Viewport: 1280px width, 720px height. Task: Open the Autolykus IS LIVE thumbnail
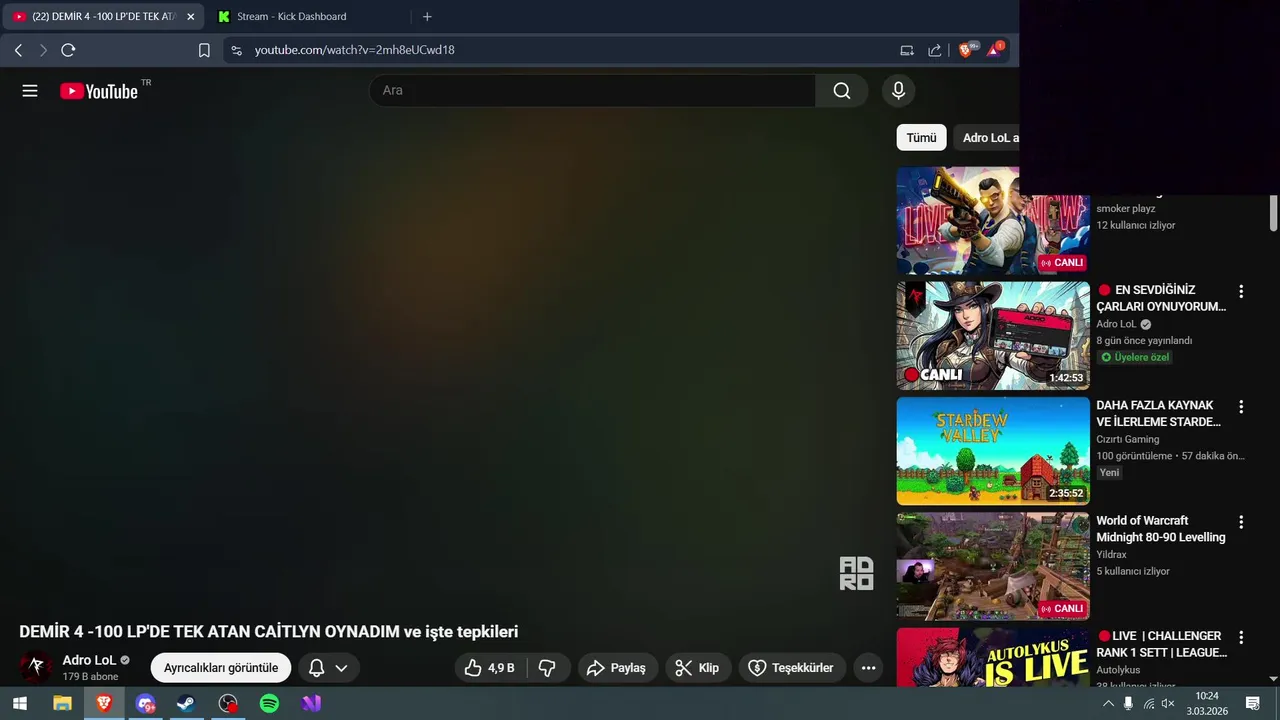tap(993, 657)
